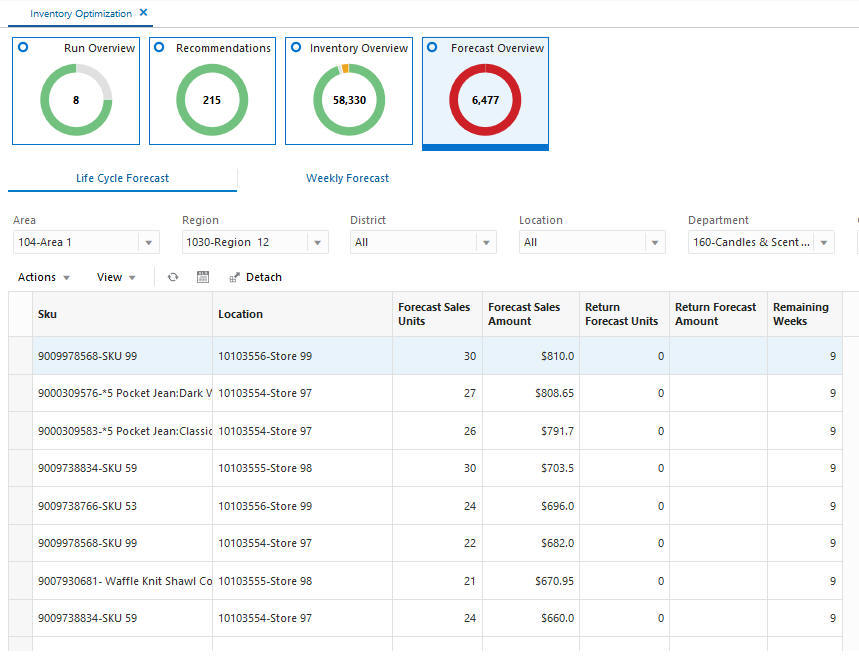Screen dimensions: 859x657
Task: Select the Recommendations radio button
Action: (x=160, y=47)
